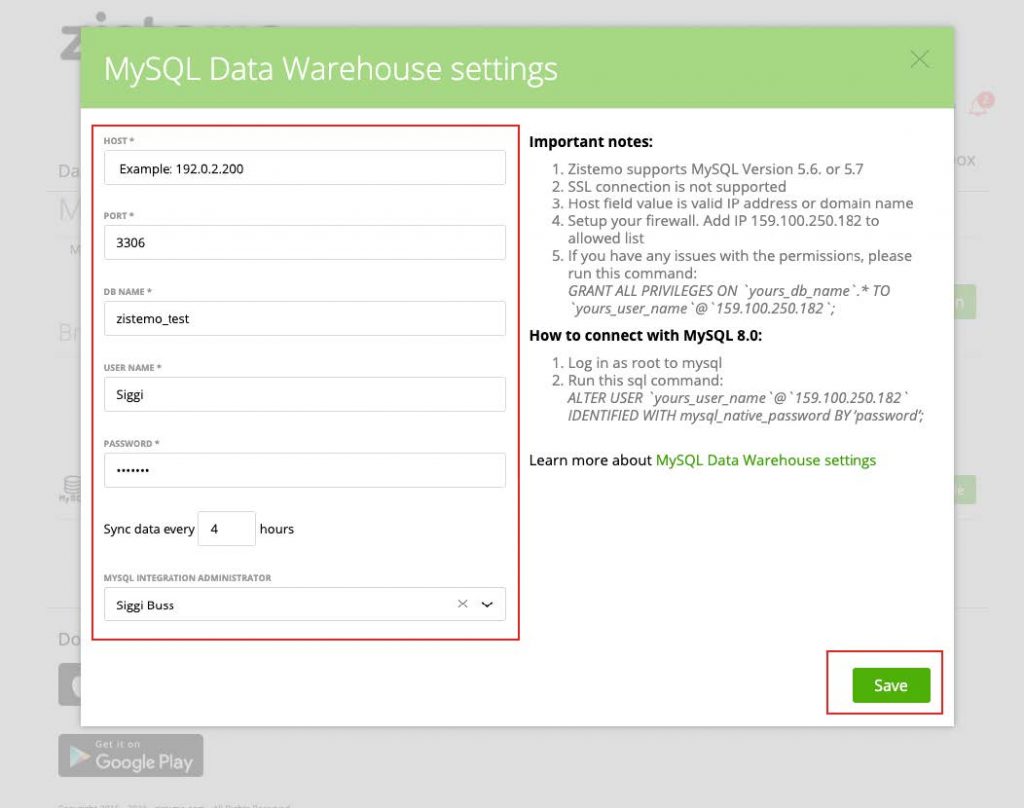Click the X to close the settings dialog

pyautogui.click(x=919, y=59)
